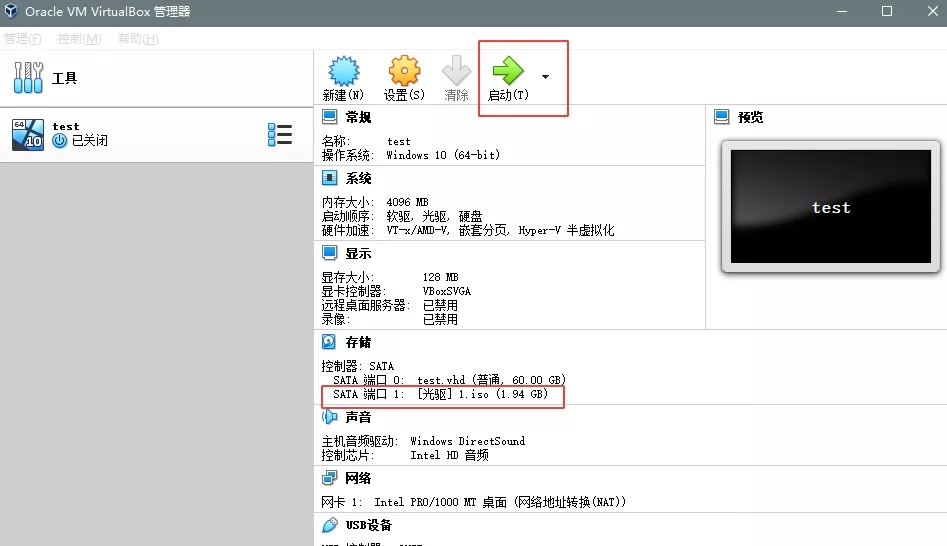
Task: Click the VBoxSVGA graphics controller value
Action: [446, 291]
